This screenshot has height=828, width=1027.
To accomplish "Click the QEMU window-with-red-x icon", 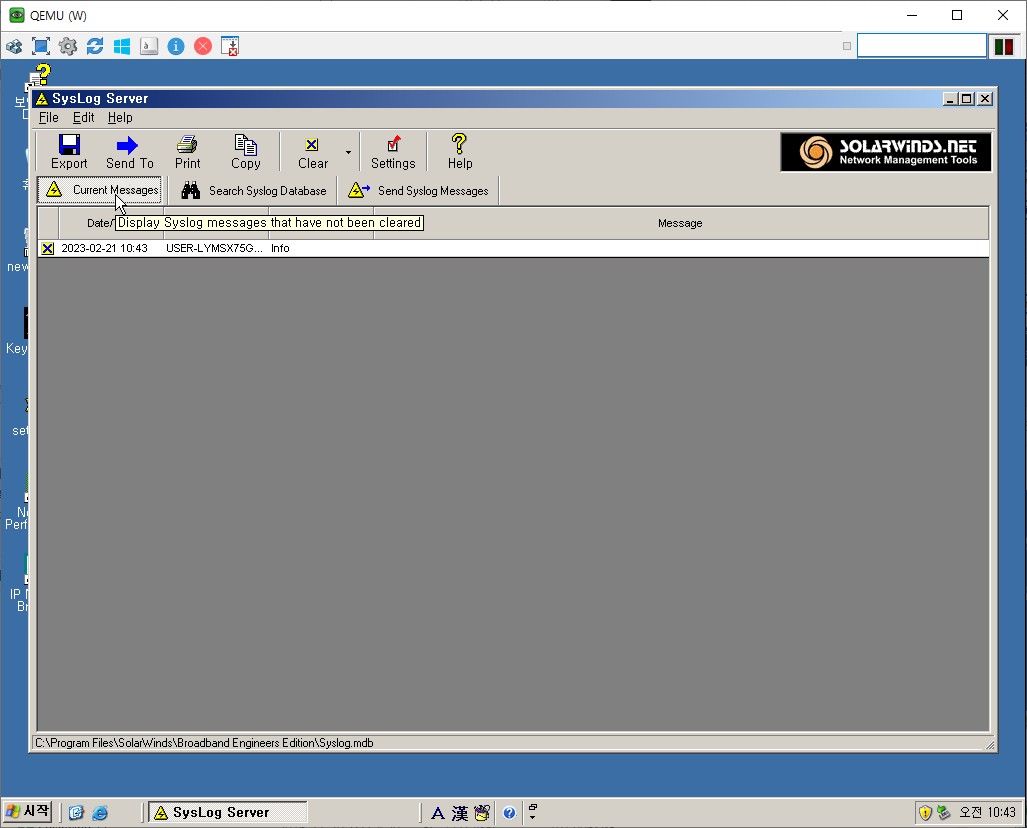I will pyautogui.click(x=230, y=46).
